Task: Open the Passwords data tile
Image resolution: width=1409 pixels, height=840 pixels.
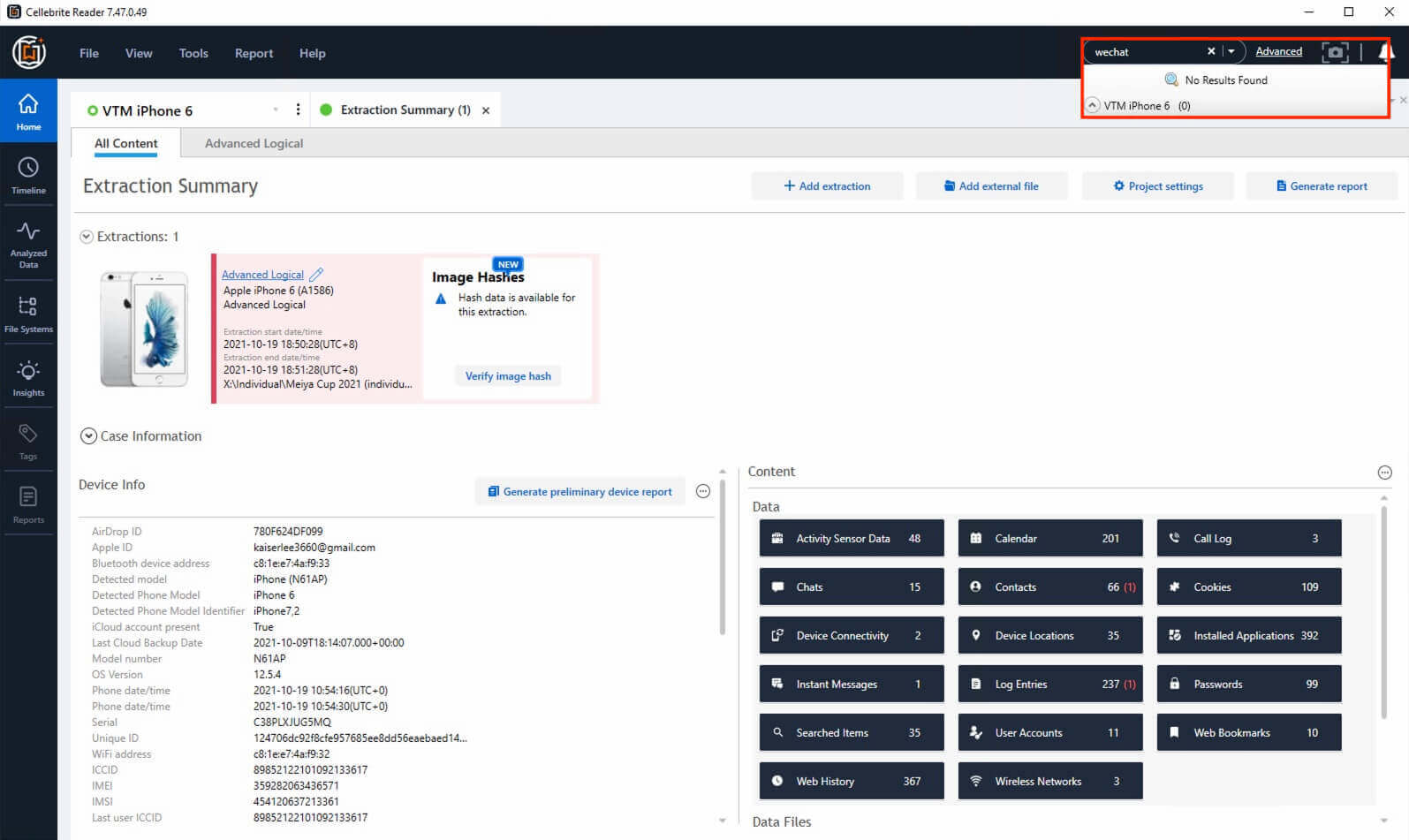Action: 1249,684
